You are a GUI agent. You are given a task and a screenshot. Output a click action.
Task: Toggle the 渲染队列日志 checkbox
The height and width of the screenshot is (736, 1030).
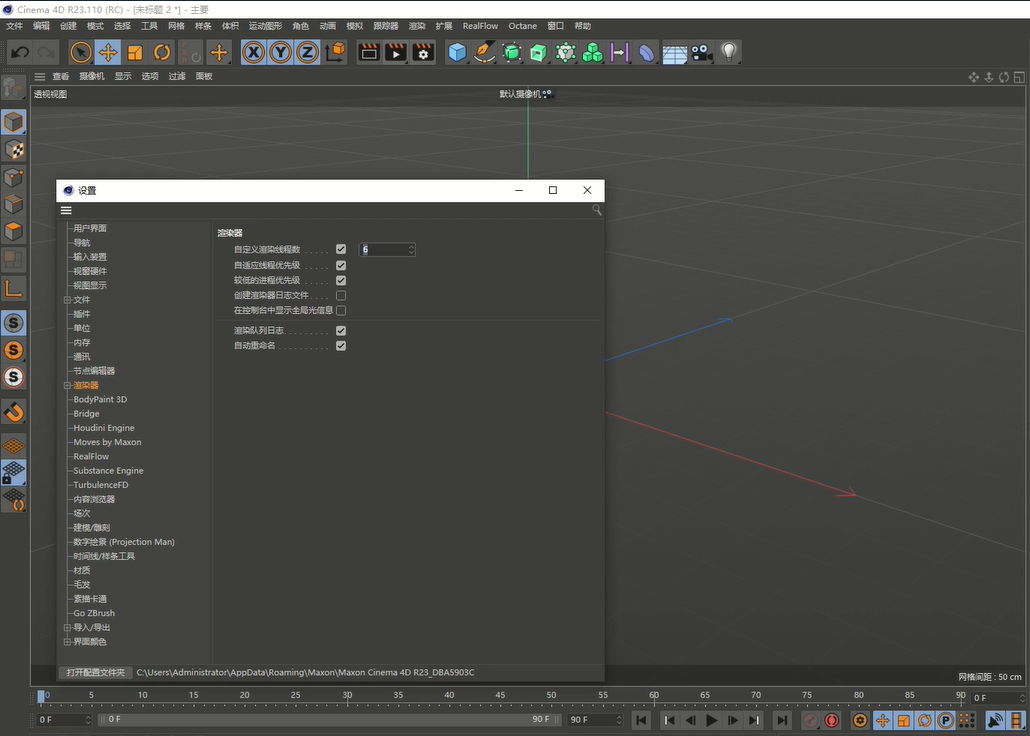[341, 331]
